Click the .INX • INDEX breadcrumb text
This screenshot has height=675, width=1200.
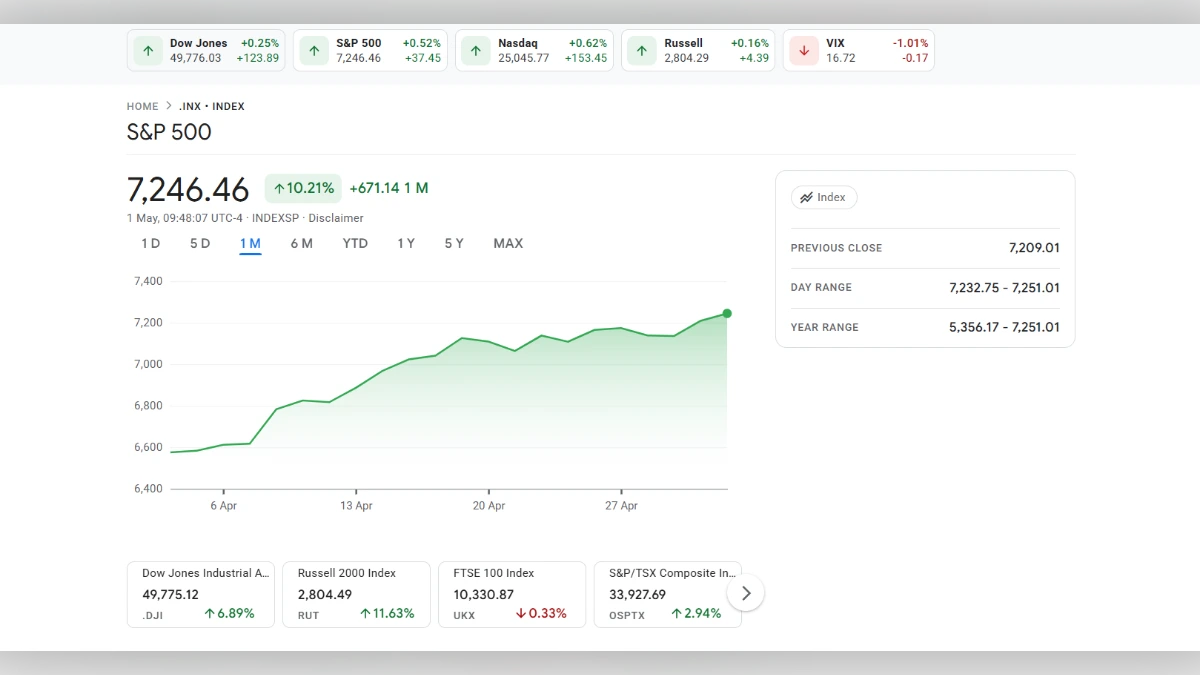click(212, 106)
